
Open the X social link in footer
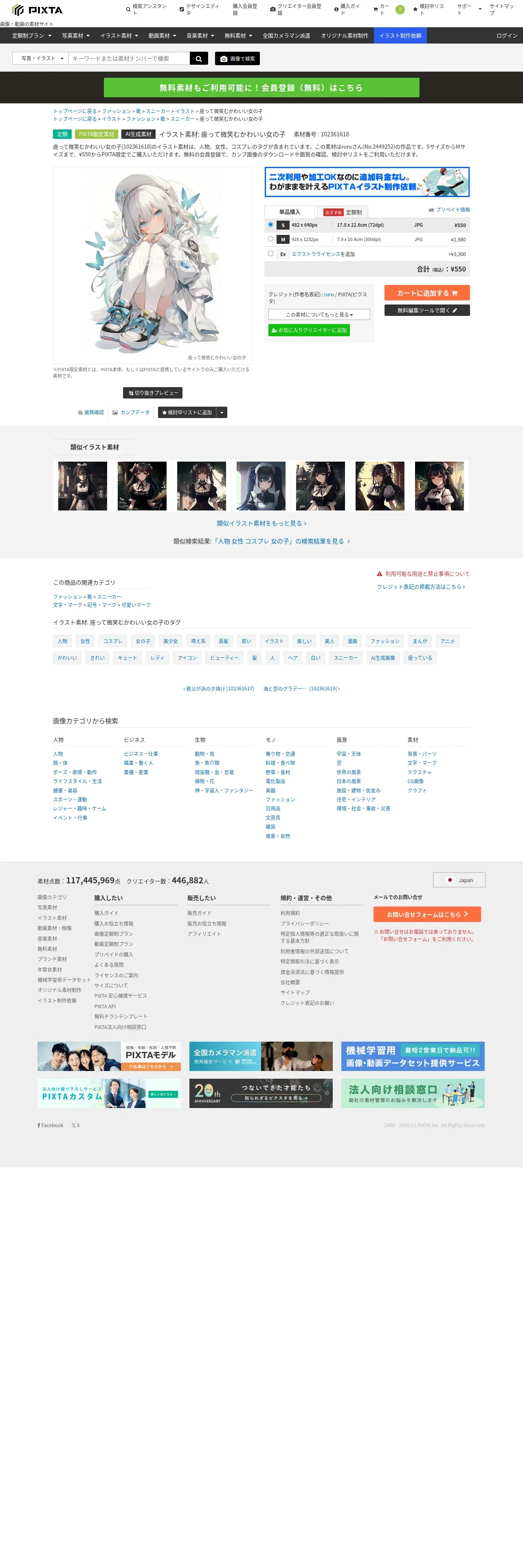(x=75, y=1126)
